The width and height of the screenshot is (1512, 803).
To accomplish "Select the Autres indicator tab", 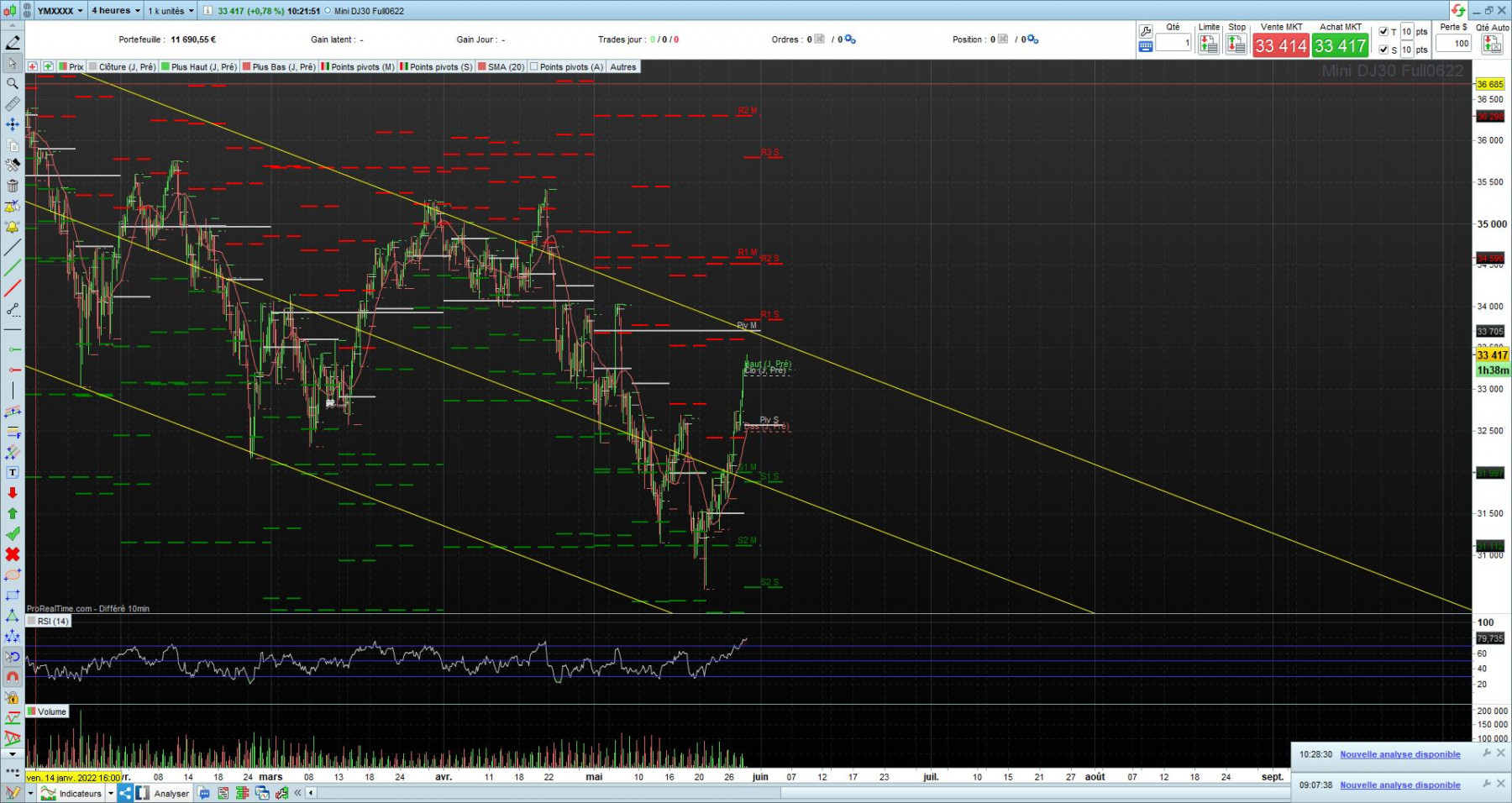I will [x=623, y=67].
